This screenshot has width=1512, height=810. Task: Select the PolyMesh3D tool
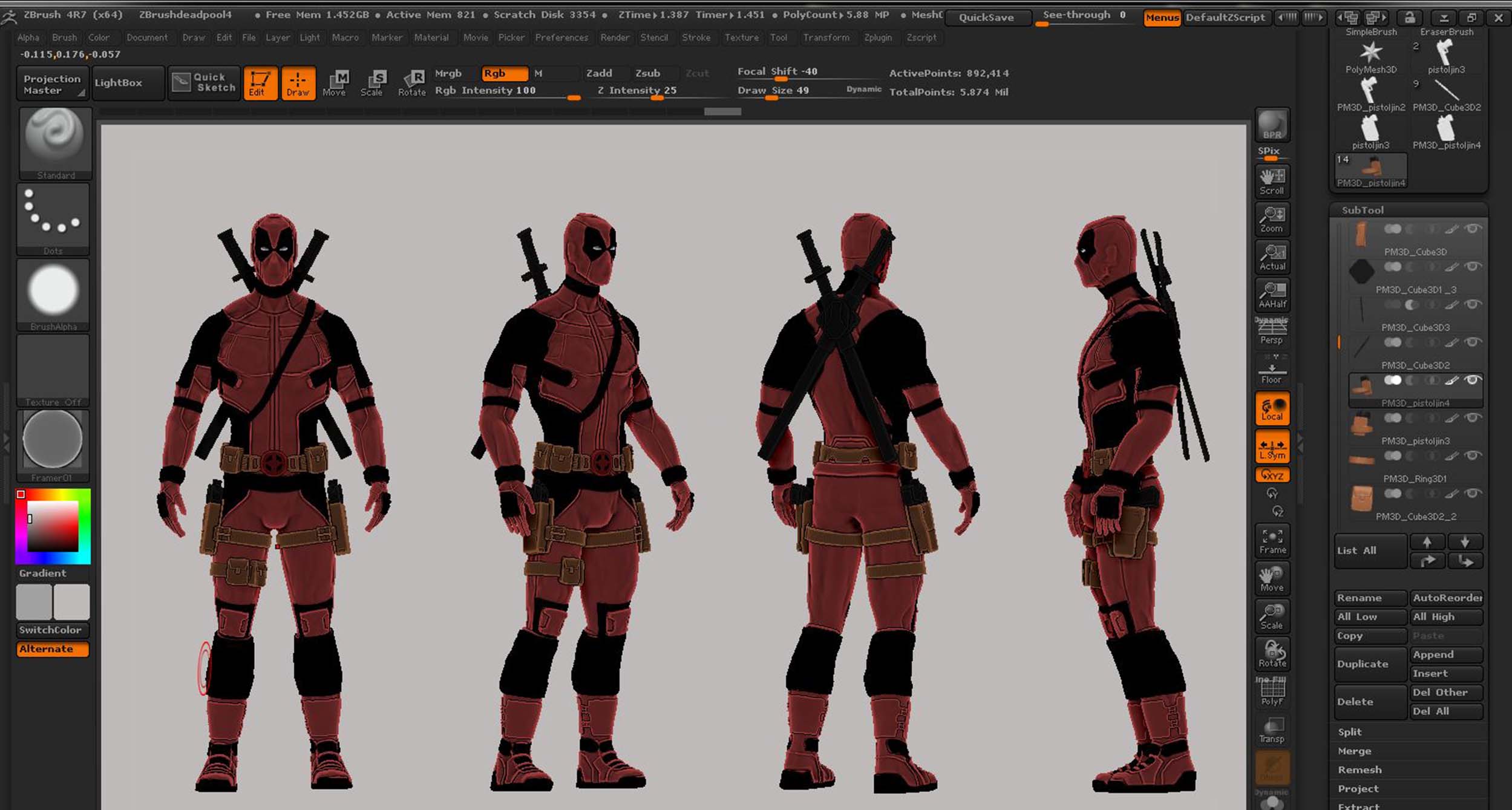point(1371,57)
